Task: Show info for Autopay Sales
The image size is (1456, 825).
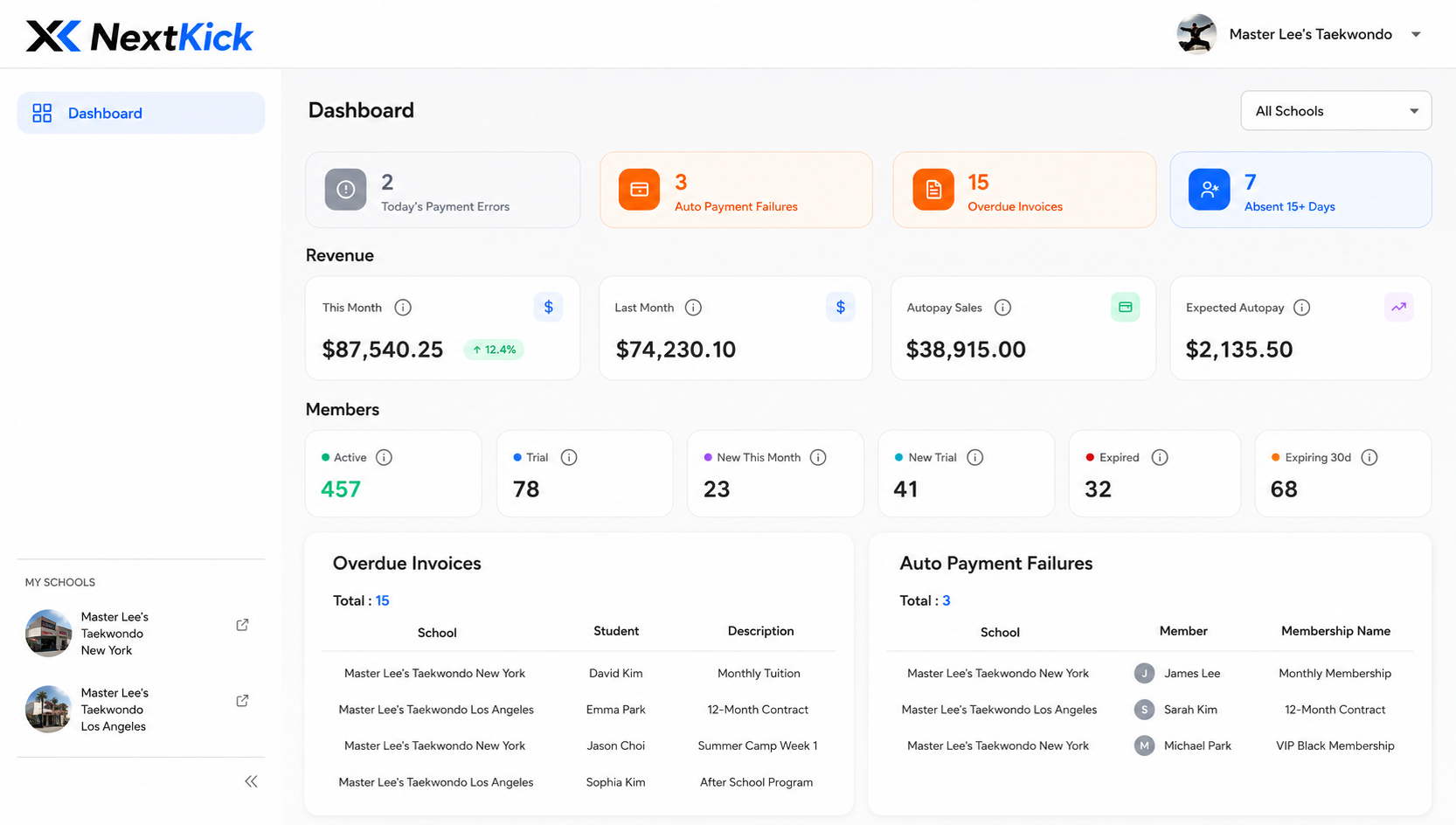Action: coord(1003,308)
